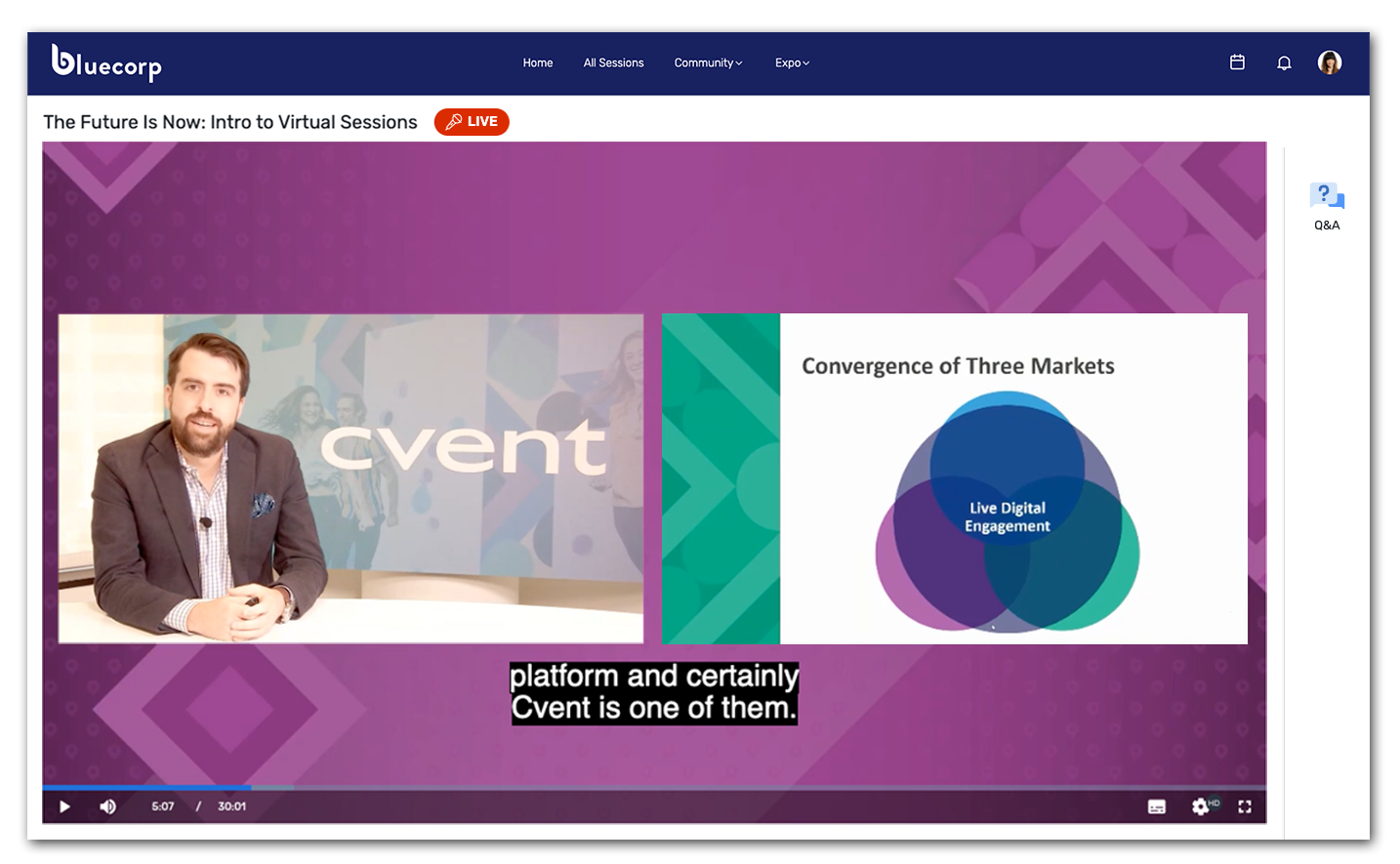Go to the Home menu item
The image size is (1400, 864).
coord(537,62)
